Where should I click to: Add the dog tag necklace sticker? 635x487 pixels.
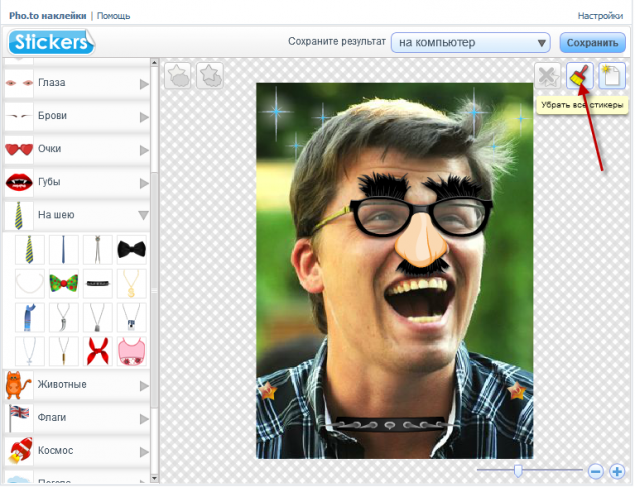(x=97, y=317)
